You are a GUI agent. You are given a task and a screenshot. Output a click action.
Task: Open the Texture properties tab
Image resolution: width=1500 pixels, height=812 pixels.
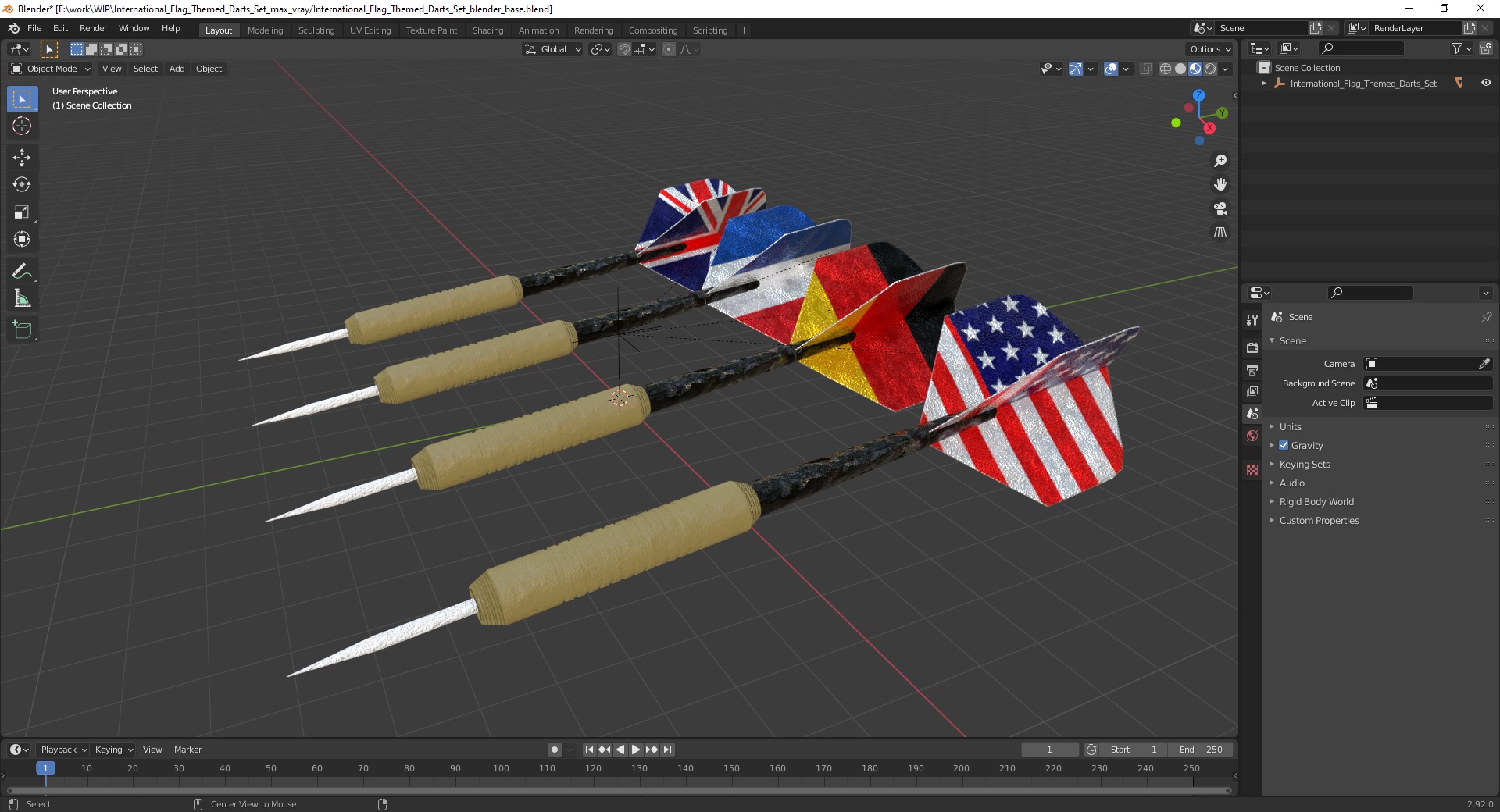tap(1252, 470)
